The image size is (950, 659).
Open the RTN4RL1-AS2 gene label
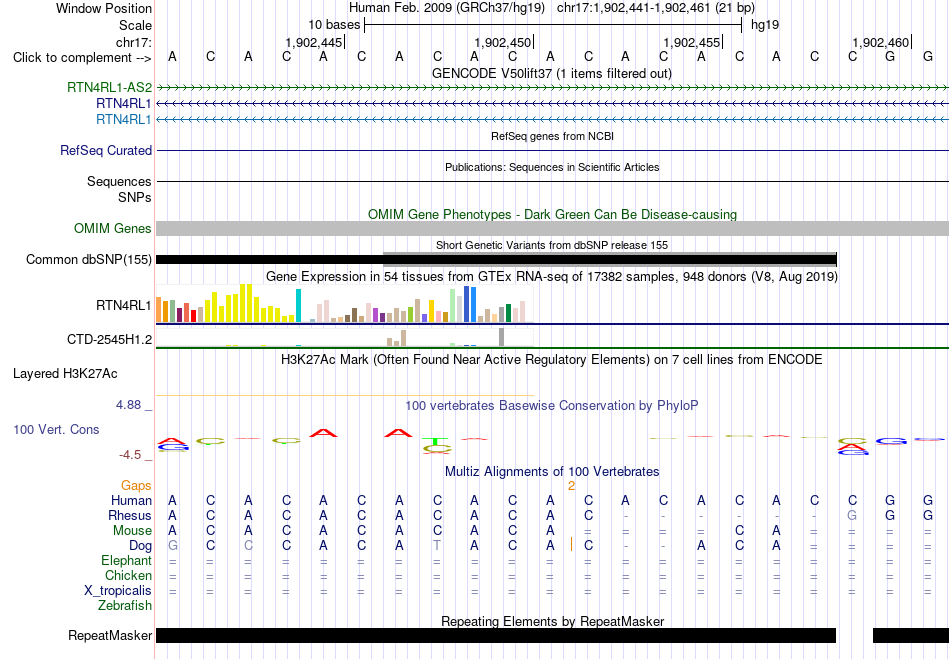point(110,87)
